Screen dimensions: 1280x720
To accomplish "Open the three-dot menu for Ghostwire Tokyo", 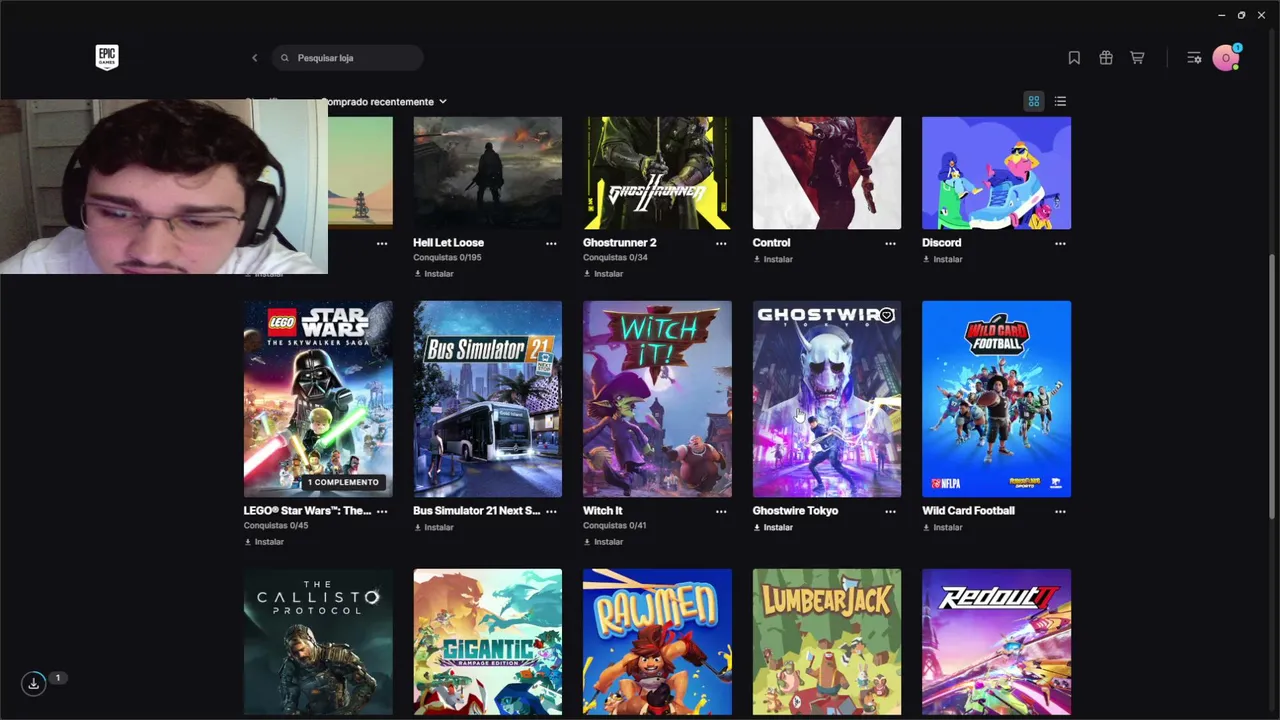I will (x=890, y=511).
